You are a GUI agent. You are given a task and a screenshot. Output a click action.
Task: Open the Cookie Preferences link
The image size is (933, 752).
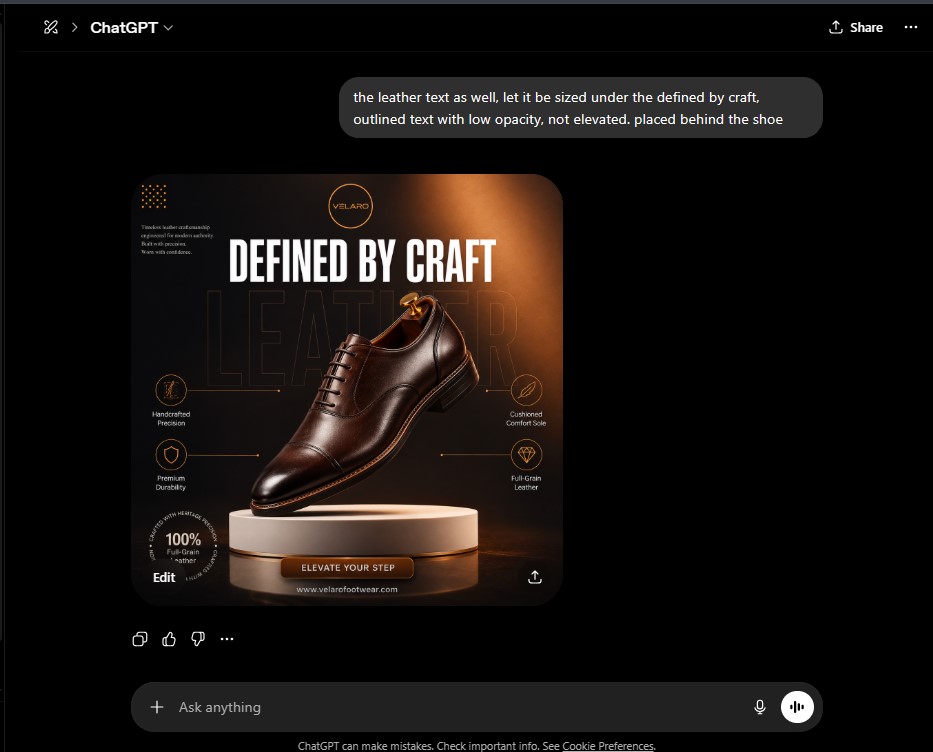tap(608, 745)
